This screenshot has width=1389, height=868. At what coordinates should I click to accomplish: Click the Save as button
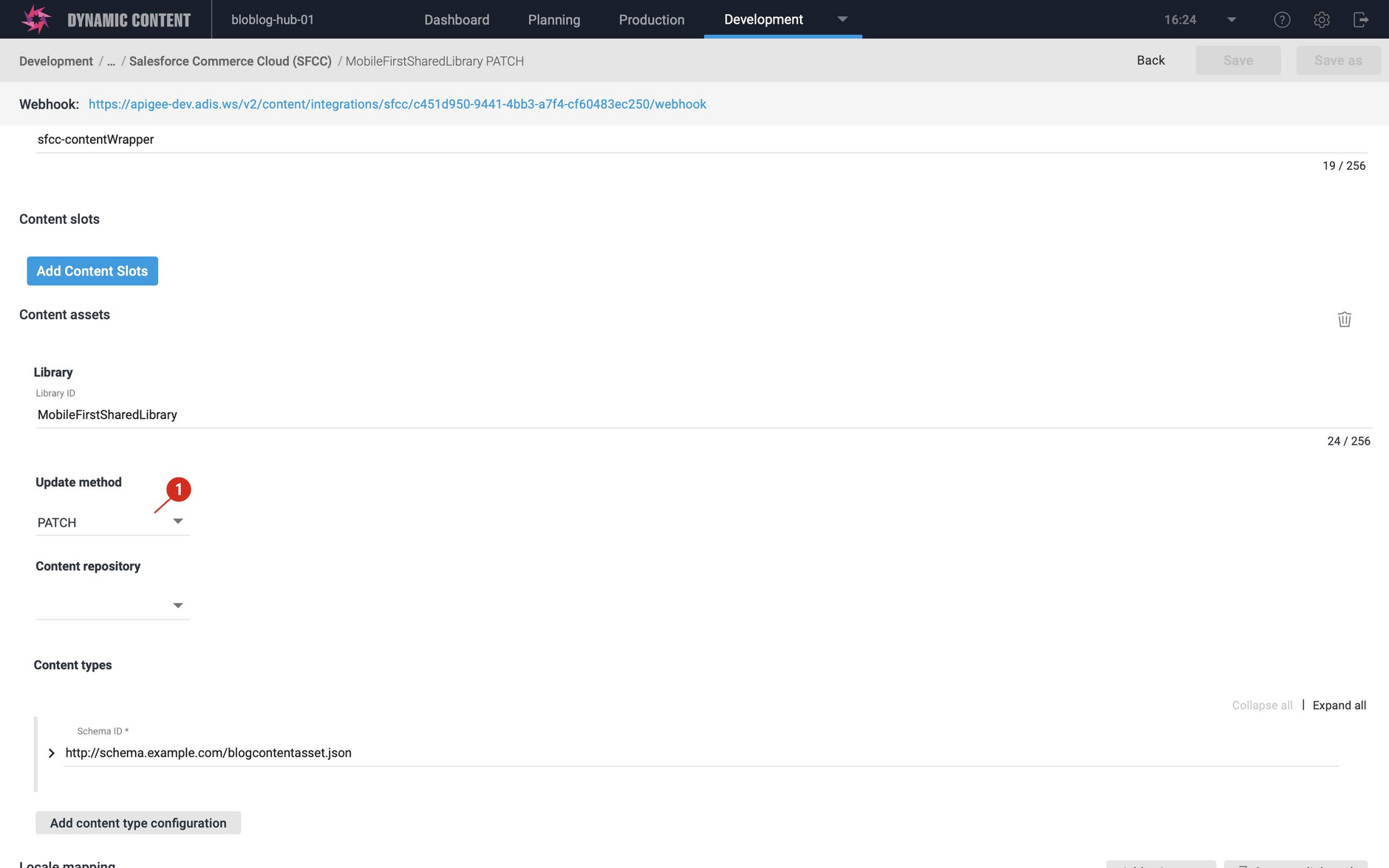(x=1338, y=61)
